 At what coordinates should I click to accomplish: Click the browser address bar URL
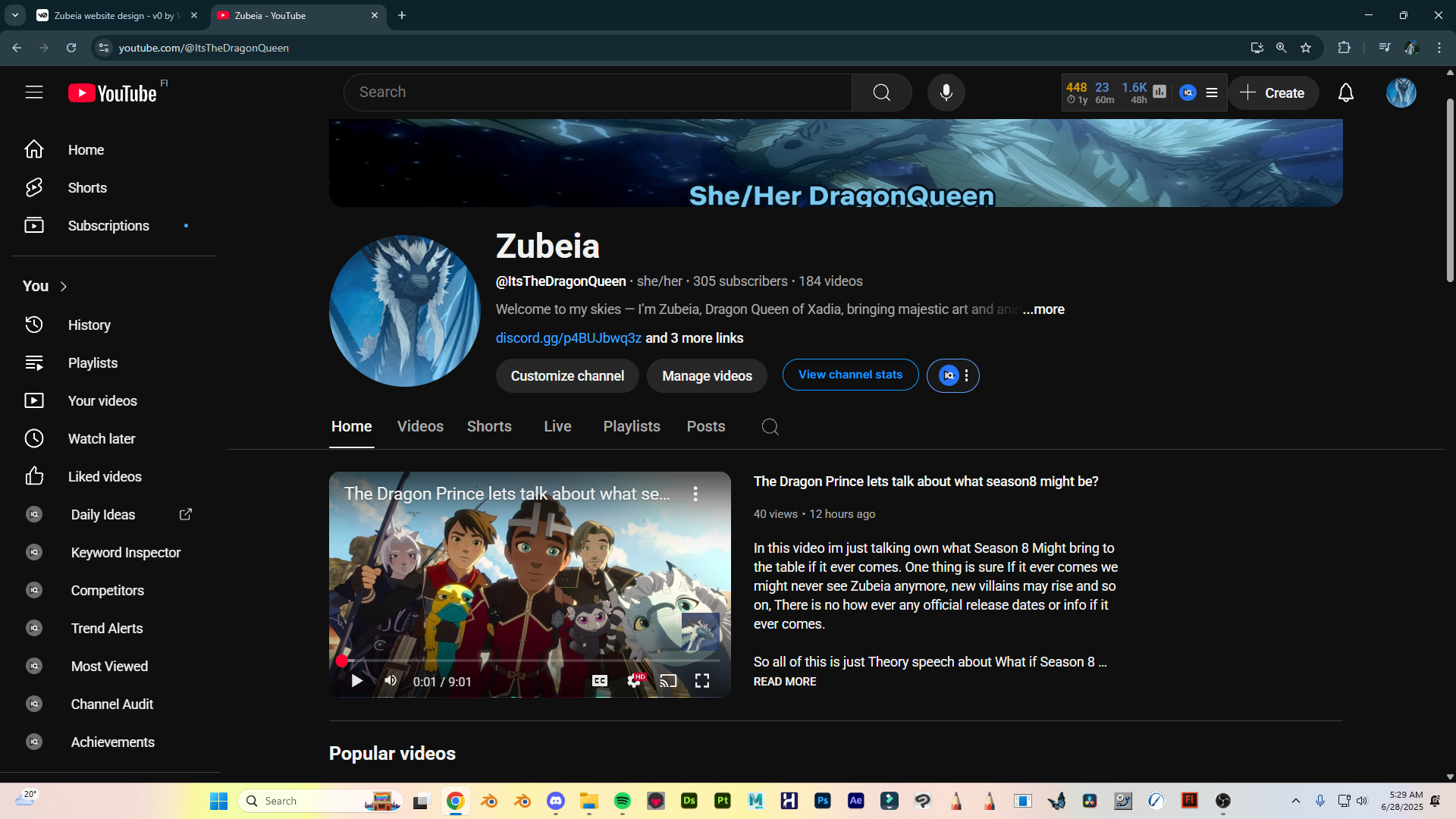click(203, 48)
